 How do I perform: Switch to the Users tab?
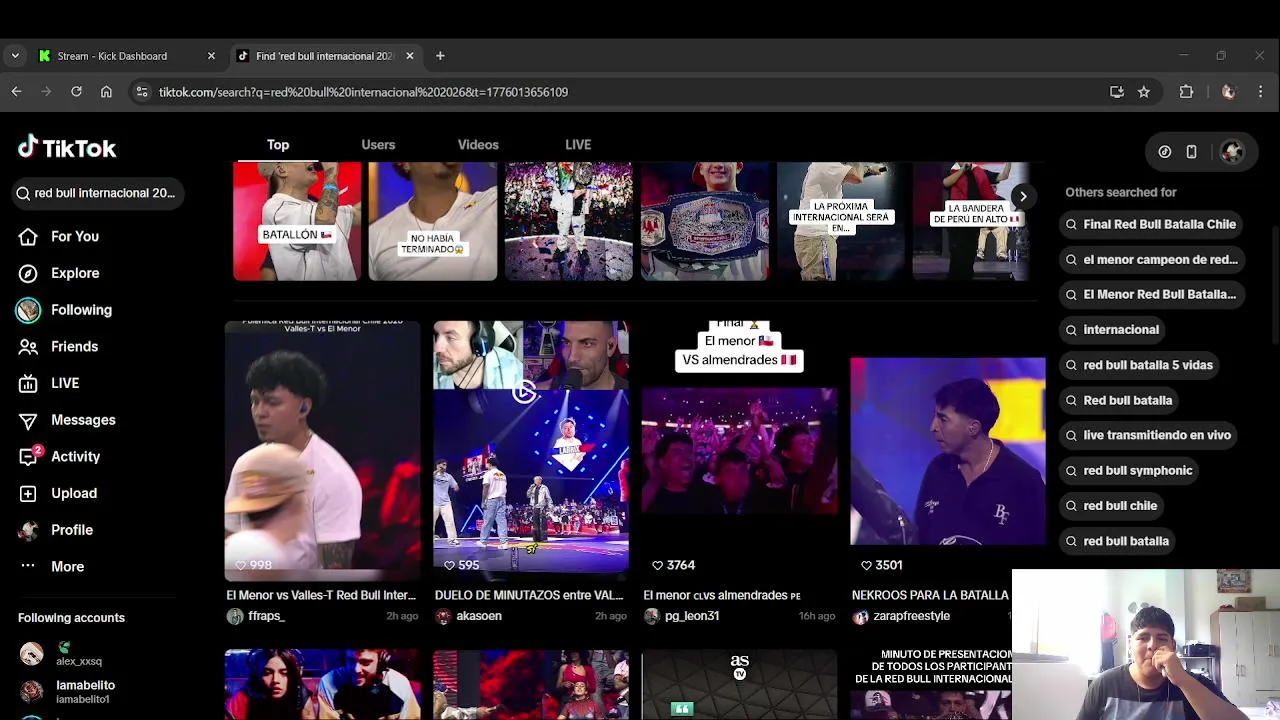pos(378,145)
